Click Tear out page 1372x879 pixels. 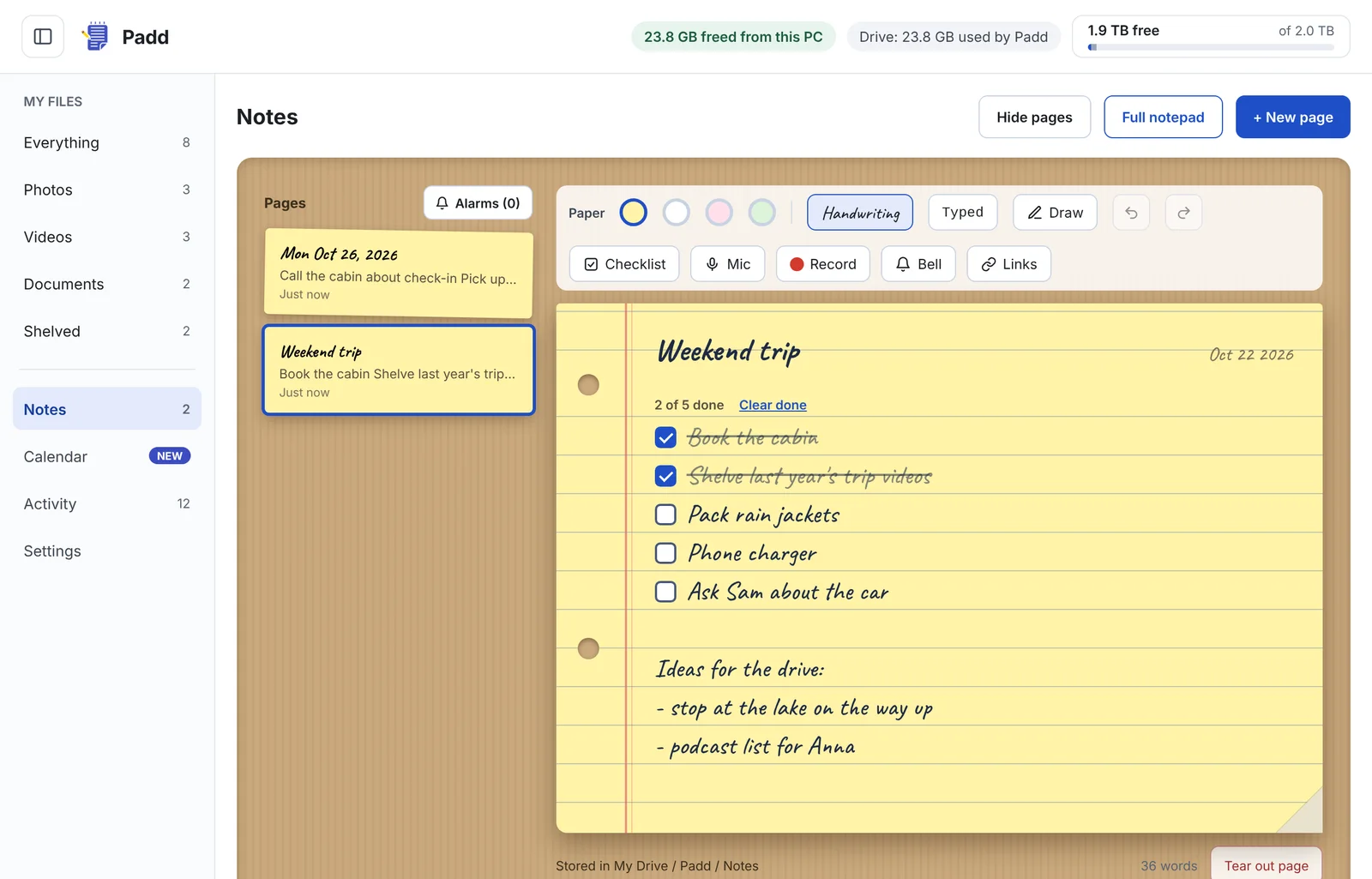pos(1266,864)
